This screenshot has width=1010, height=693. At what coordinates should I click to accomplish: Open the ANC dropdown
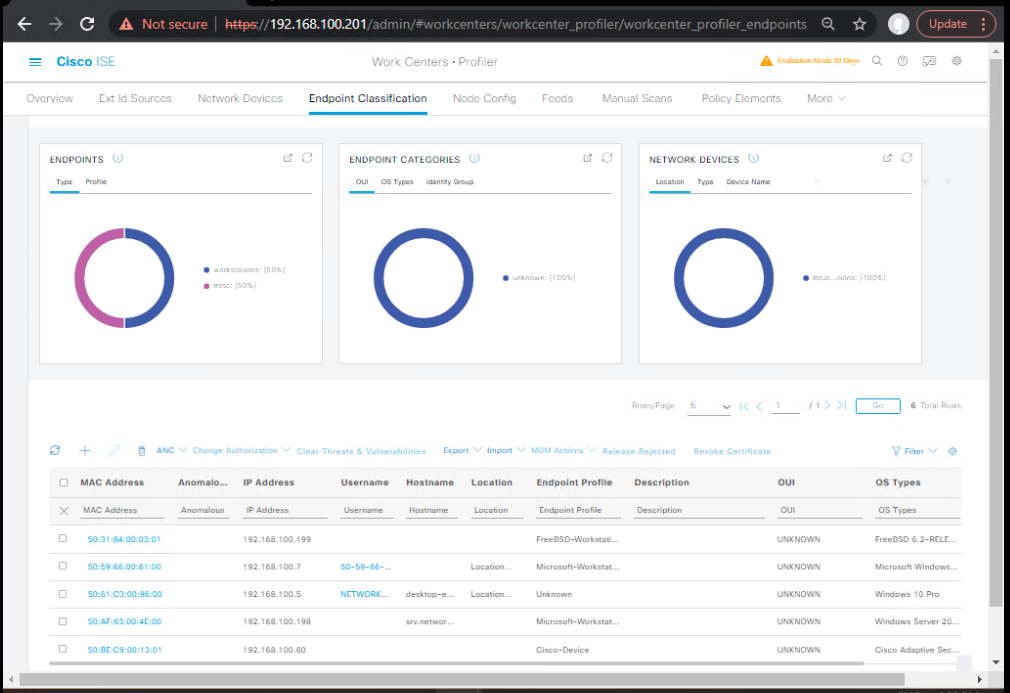pyautogui.click(x=171, y=450)
